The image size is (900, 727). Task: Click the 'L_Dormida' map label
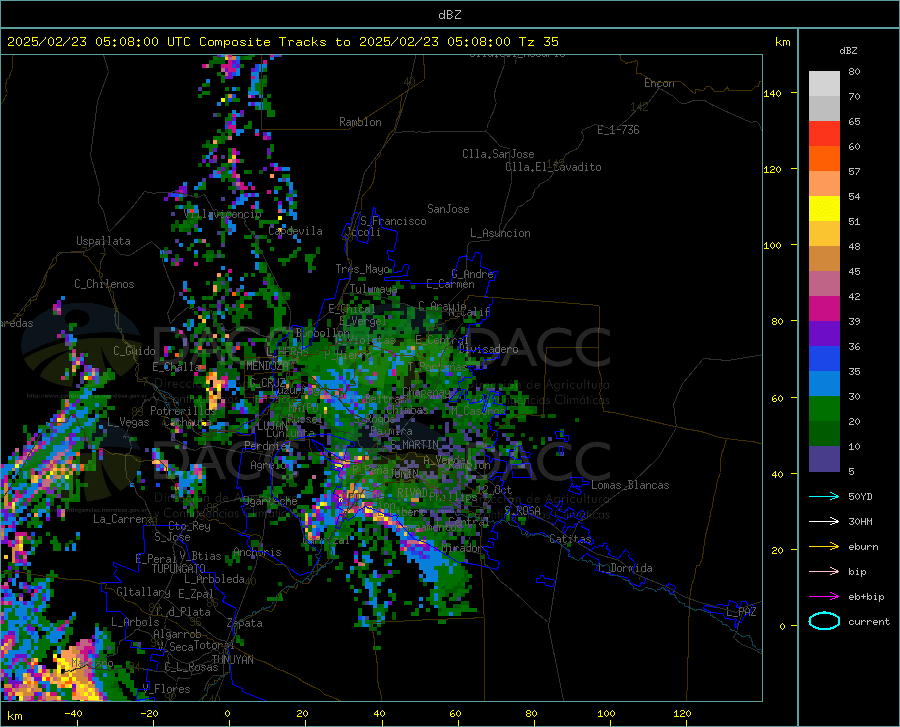point(624,568)
